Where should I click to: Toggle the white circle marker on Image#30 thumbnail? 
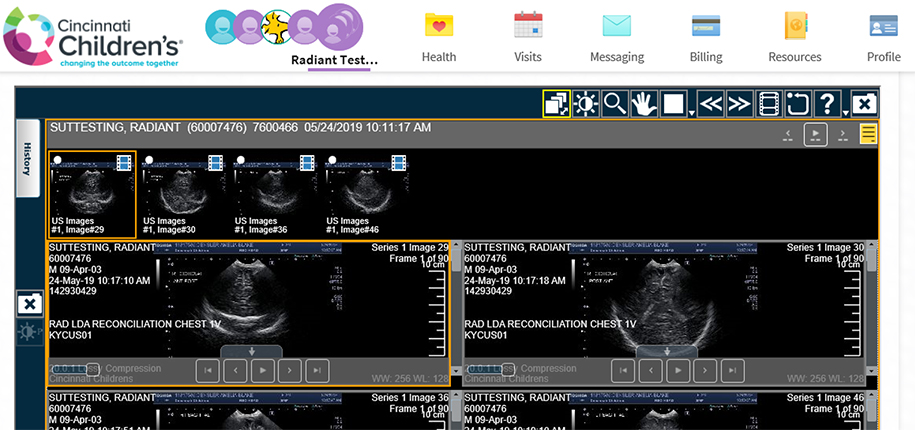pyautogui.click(x=149, y=160)
